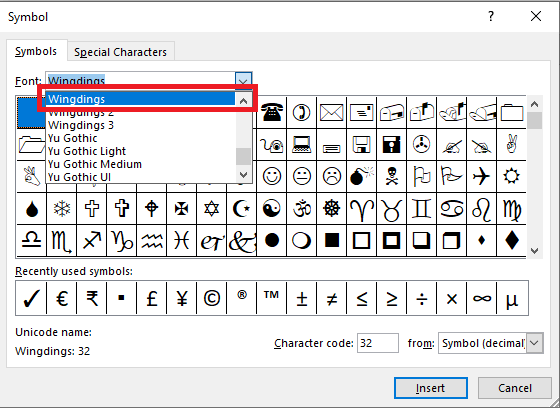Choose the division sign recent symbol
Image resolution: width=560 pixels, height=408 pixels.
point(421,298)
